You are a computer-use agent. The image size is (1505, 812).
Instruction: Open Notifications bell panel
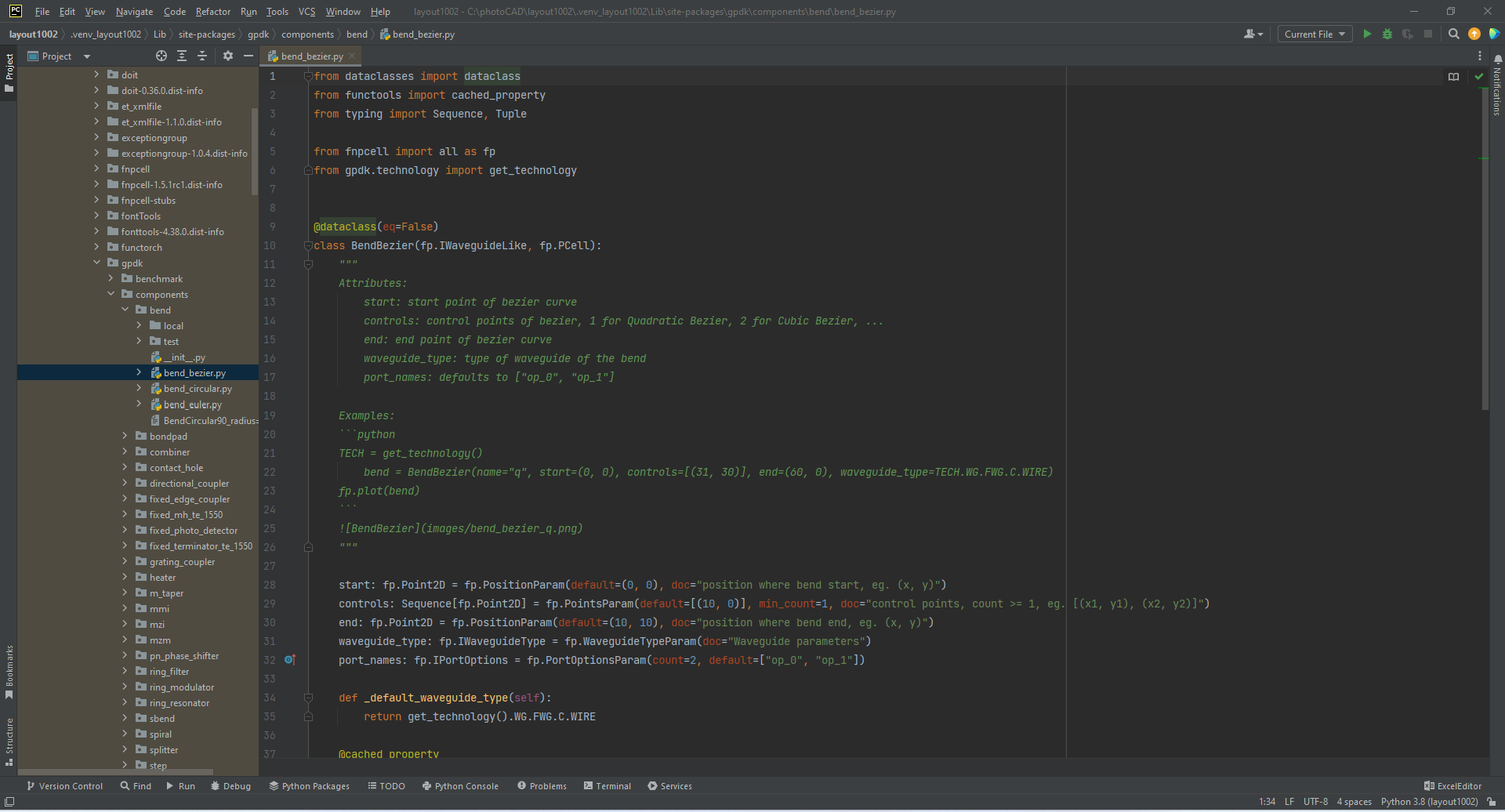(x=1497, y=59)
